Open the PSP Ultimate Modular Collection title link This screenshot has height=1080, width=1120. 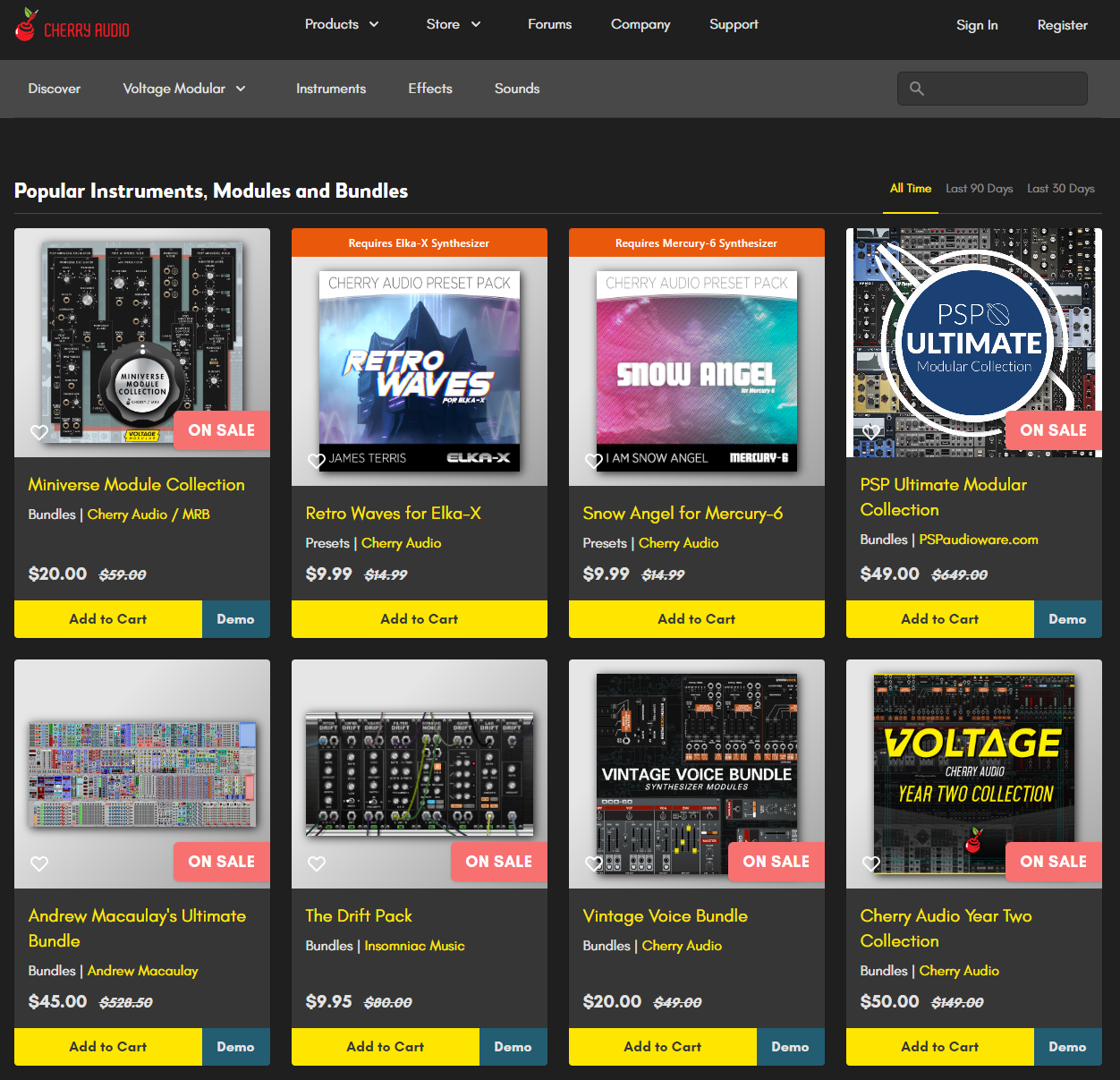click(x=944, y=497)
